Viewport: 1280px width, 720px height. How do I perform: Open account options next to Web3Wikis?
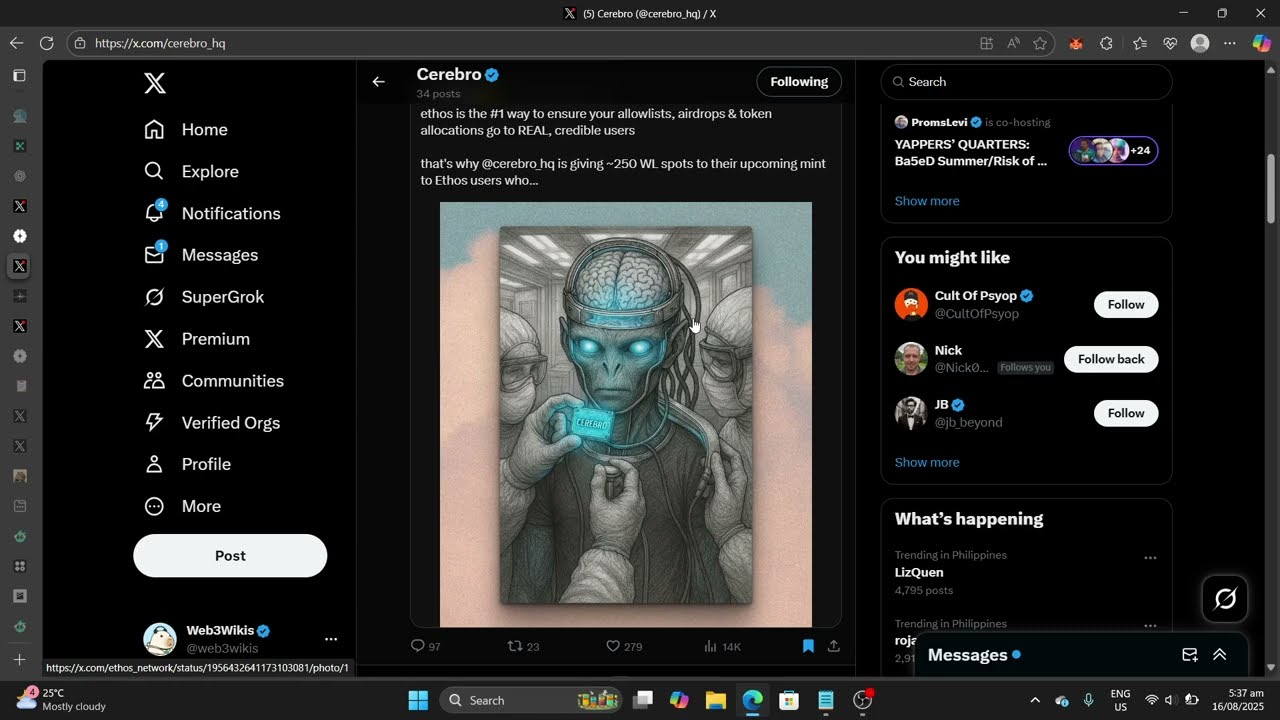click(331, 639)
